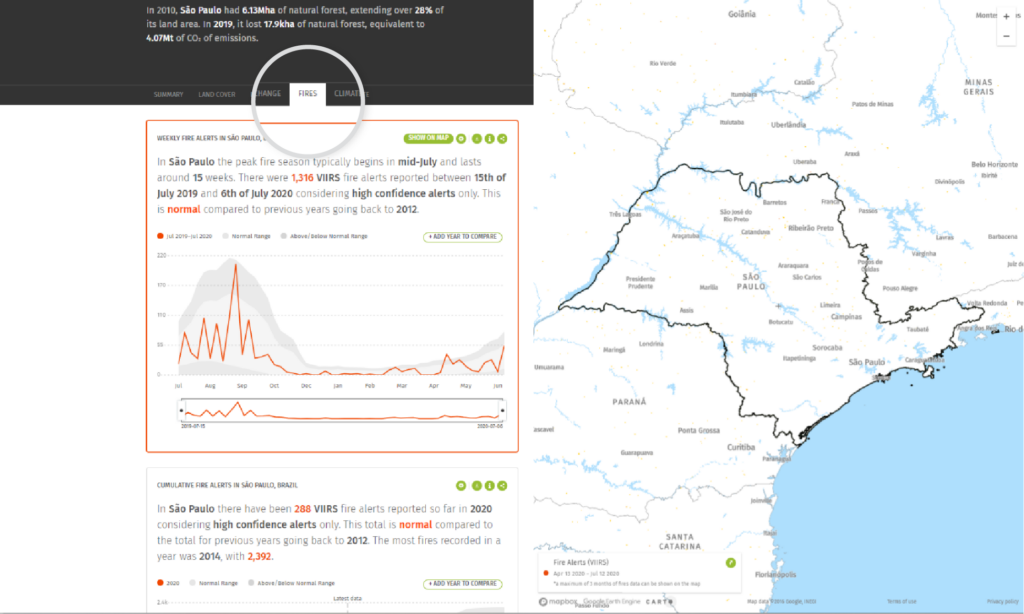Screen dimensions: 1024x614
Task: Add year to compare in weekly fire alerts
Action: (462, 236)
